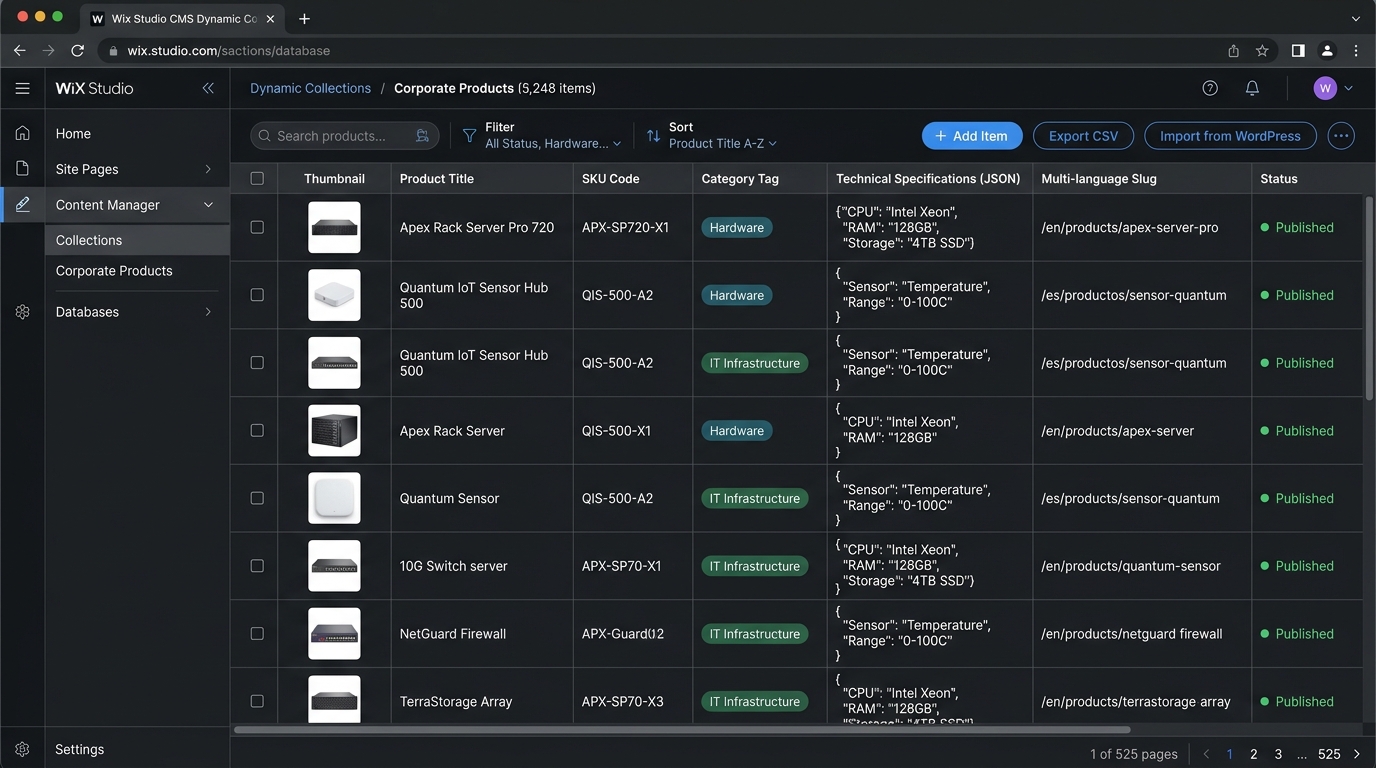Screen dimensions: 1376x768
Task: Go back in browser history
Action: click(20, 50)
